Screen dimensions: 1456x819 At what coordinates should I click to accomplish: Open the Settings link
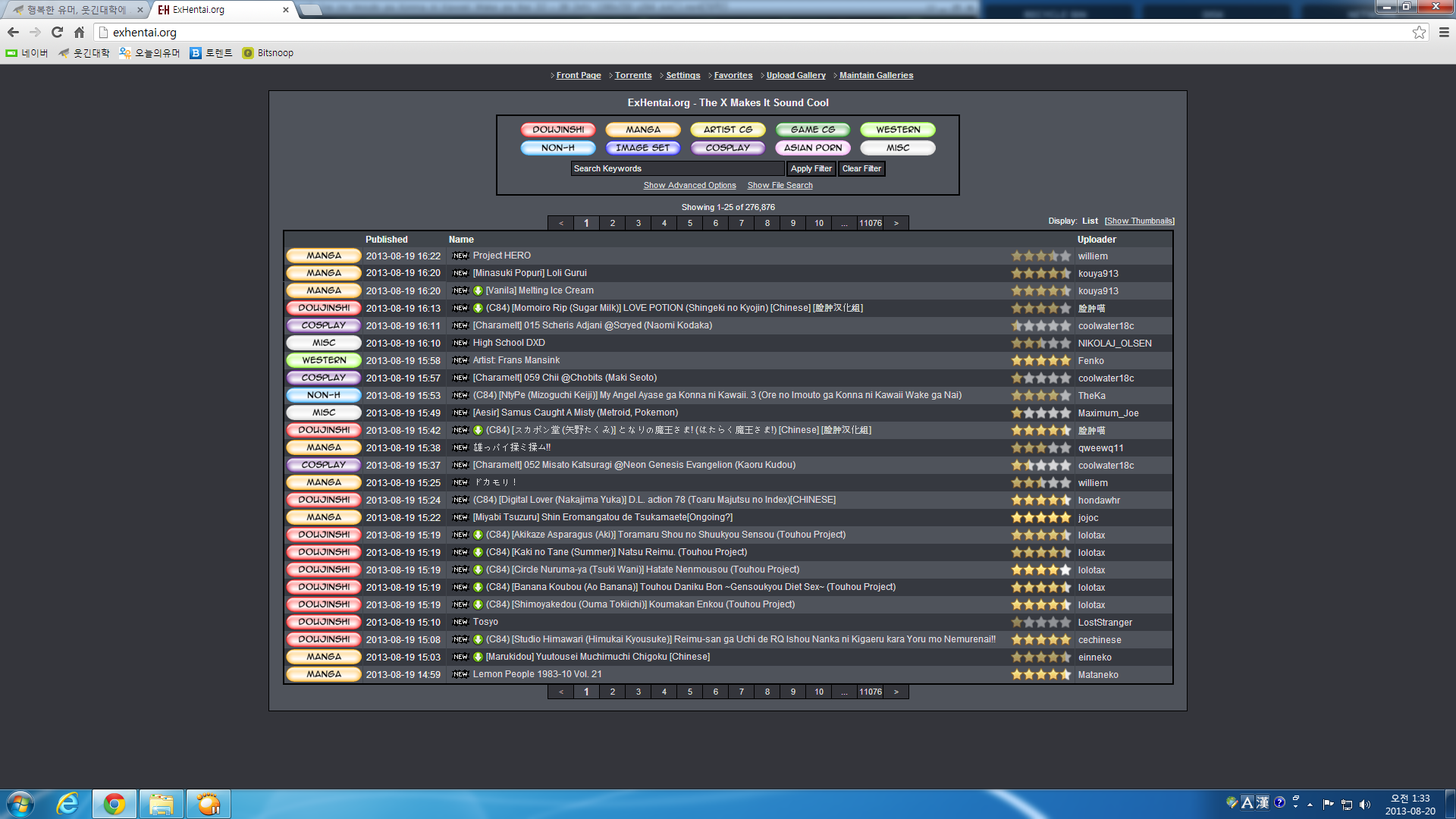click(x=683, y=75)
